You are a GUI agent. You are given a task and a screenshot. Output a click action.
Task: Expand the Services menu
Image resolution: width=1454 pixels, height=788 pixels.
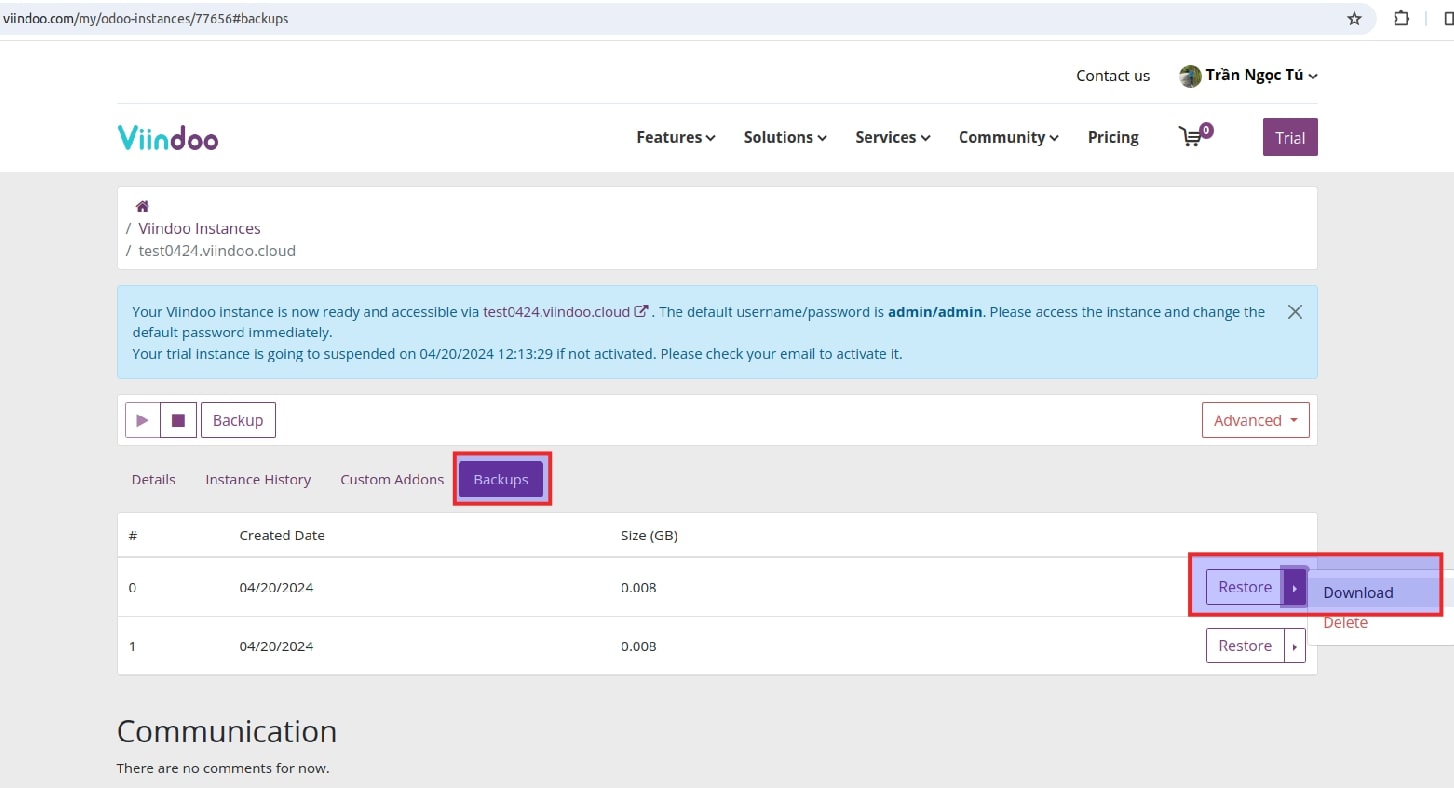point(893,137)
